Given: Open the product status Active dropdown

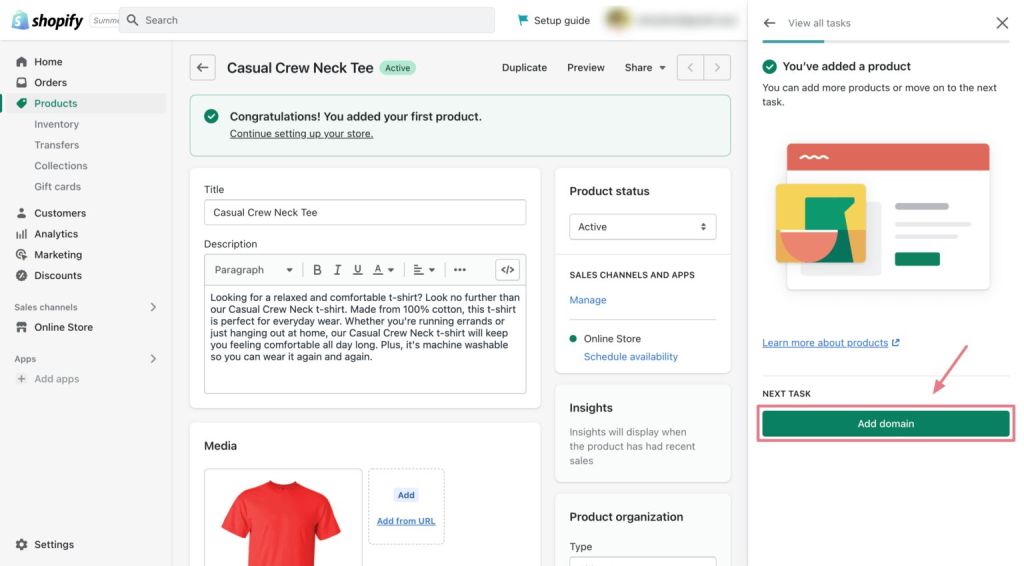Looking at the screenshot, I should click(x=642, y=227).
